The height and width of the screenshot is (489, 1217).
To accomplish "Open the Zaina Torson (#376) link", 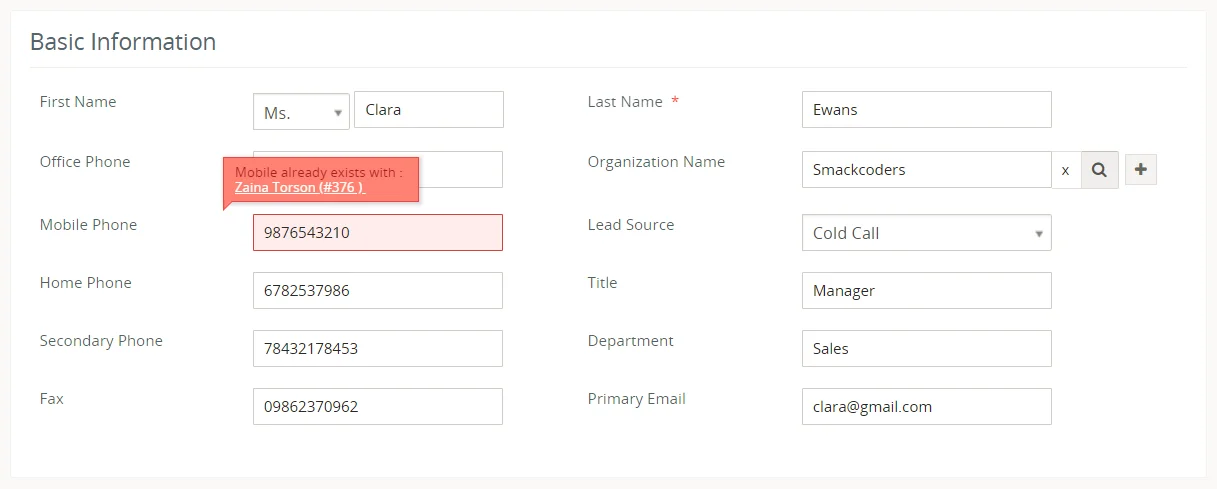I will click(299, 187).
